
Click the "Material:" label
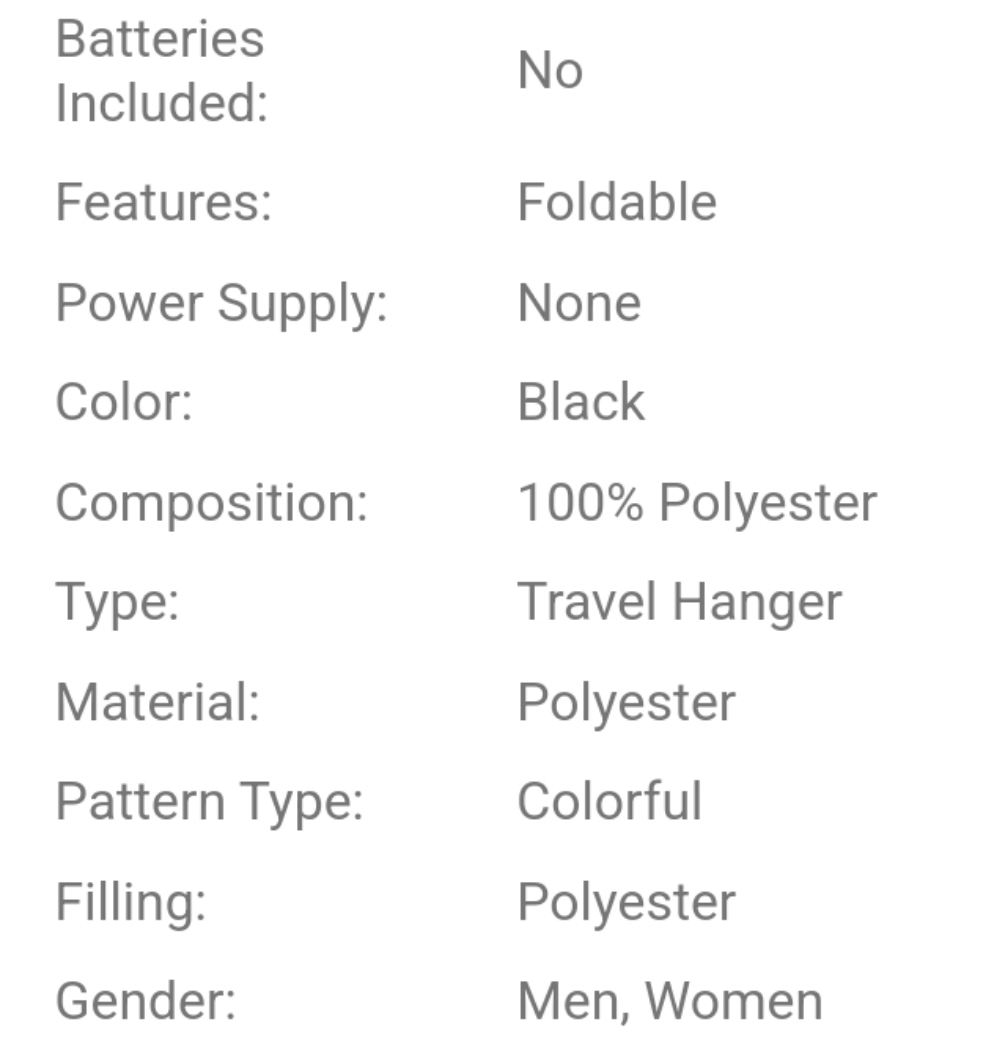click(x=157, y=702)
